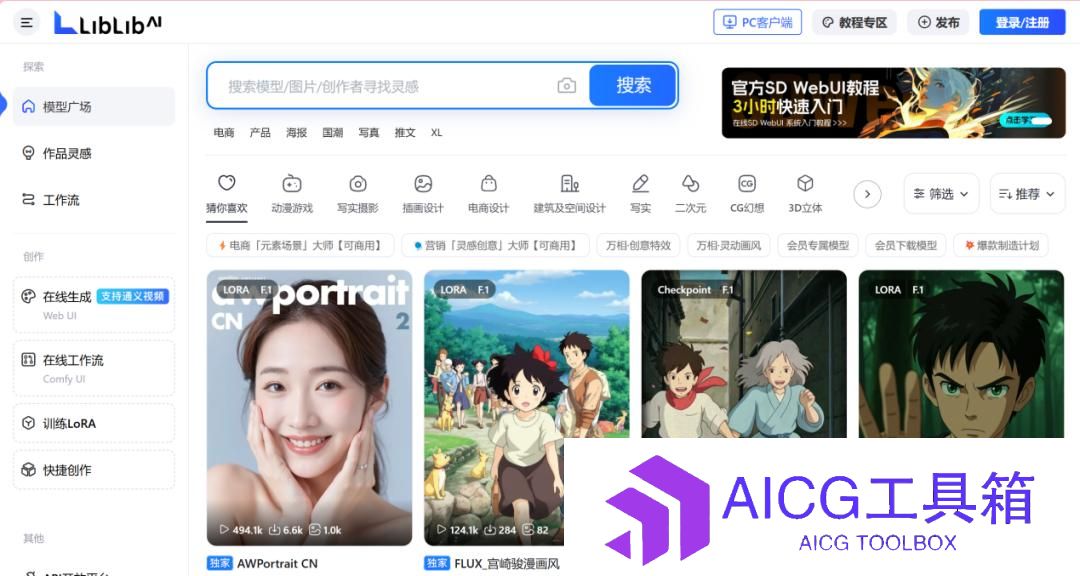Click the 登录/注册 login button
The width and height of the screenshot is (1080, 576).
coord(1022,23)
